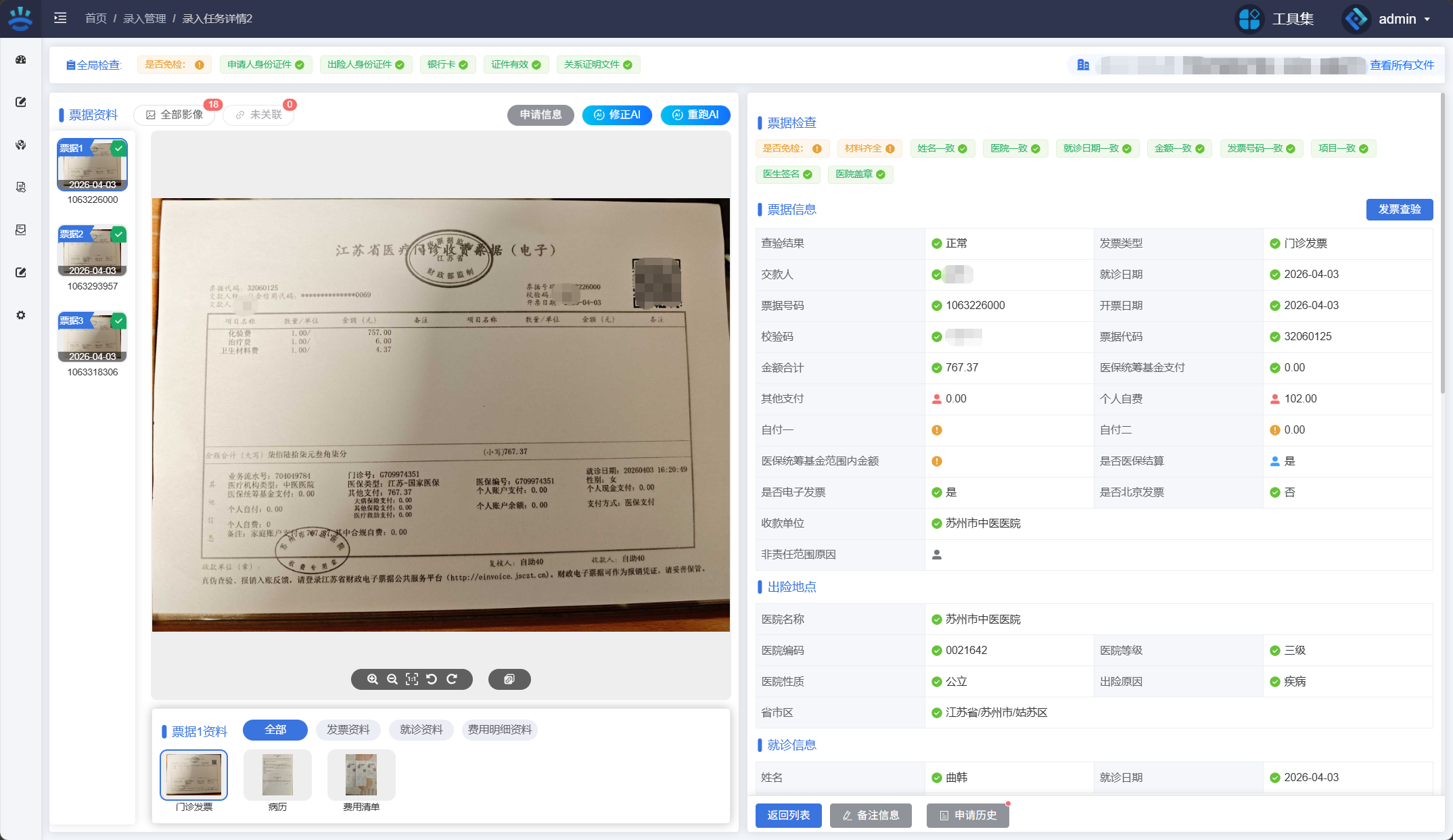Viewport: 1453px width, 840px height.
Task: Click the 金额合计 value 767.37
Action: [x=962, y=368]
